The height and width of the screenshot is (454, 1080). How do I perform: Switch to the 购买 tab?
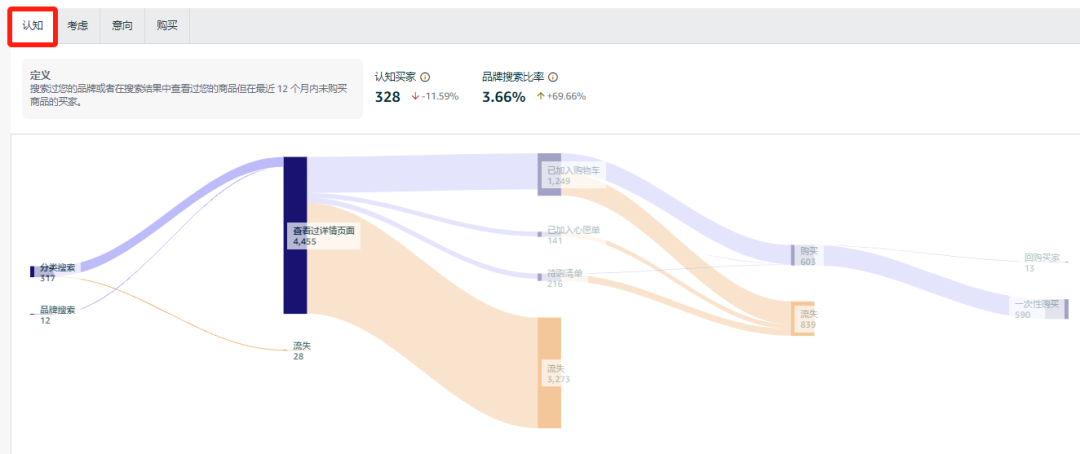coord(167,26)
